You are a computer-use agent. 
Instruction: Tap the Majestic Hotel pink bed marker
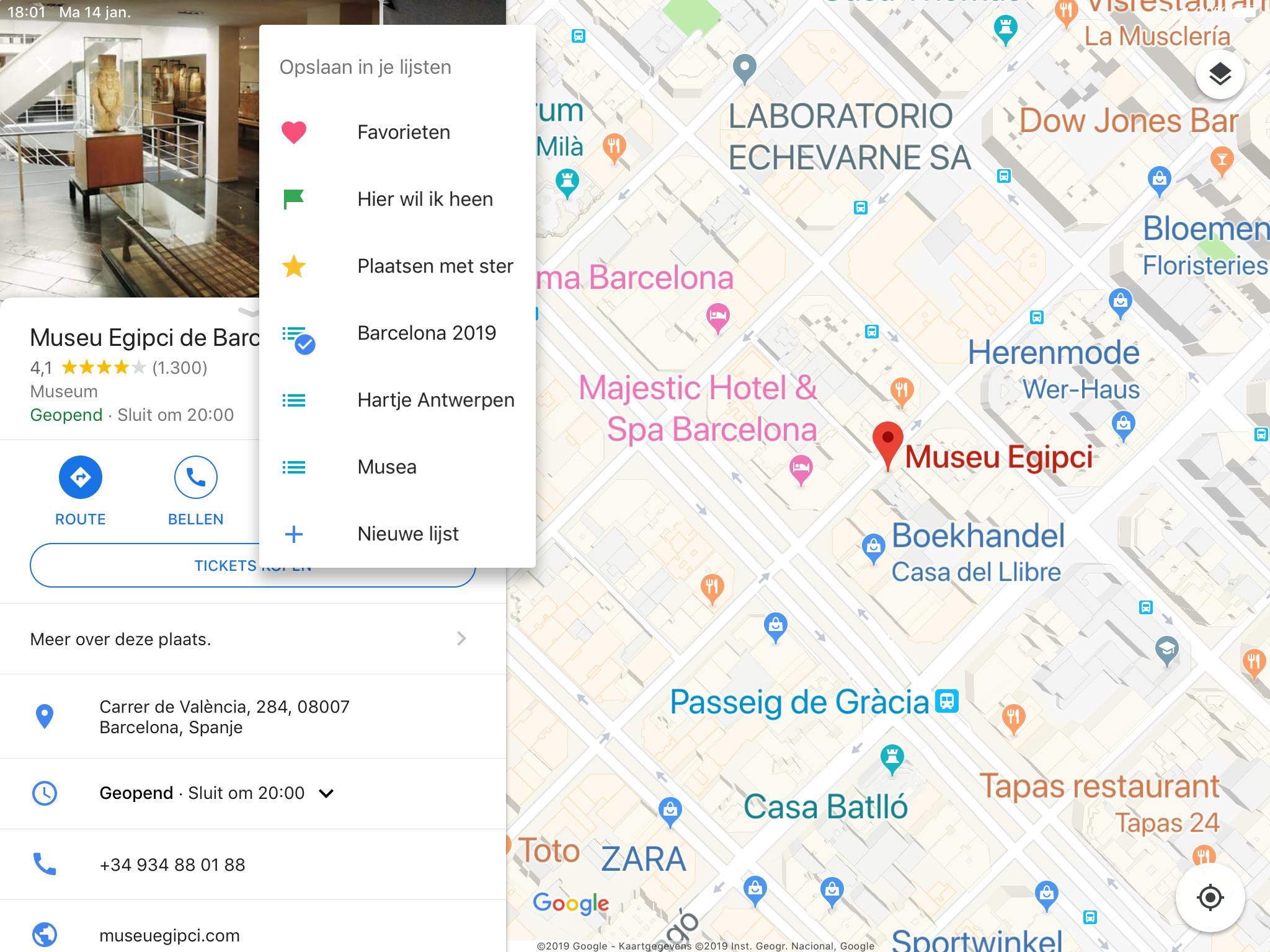coord(801,469)
